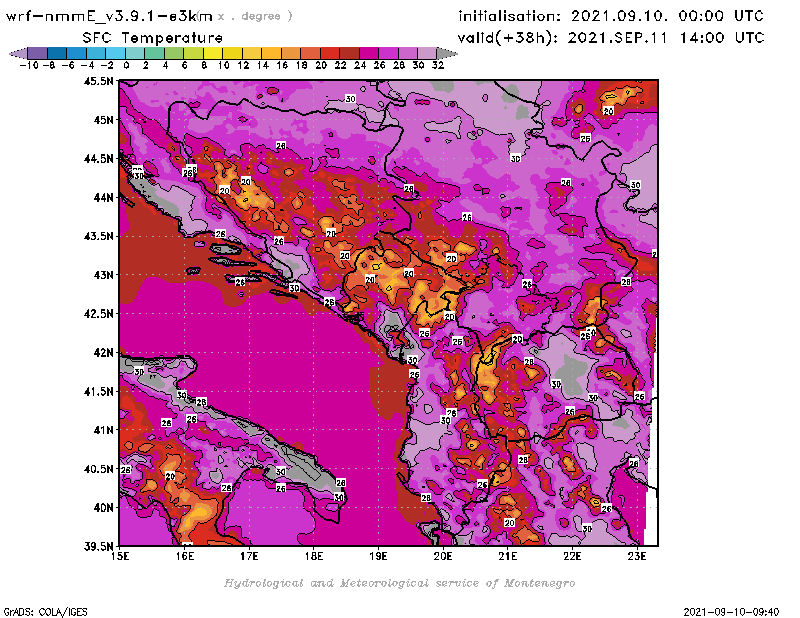Click the 42.5N latitude axis label
This screenshot has height=618, width=800.
(x=98, y=314)
